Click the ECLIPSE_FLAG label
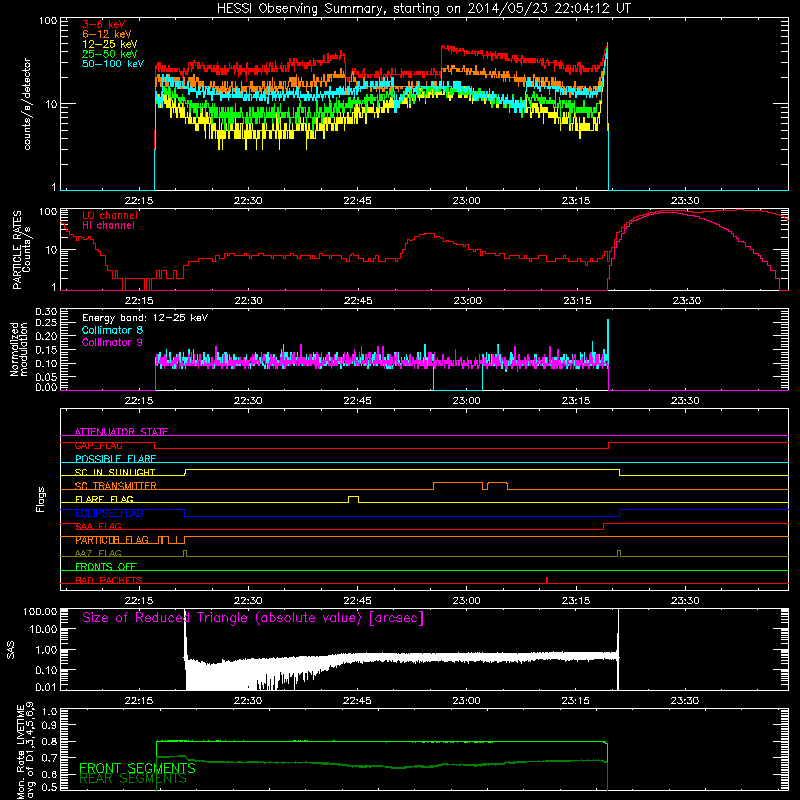800x800 pixels. click(x=109, y=513)
